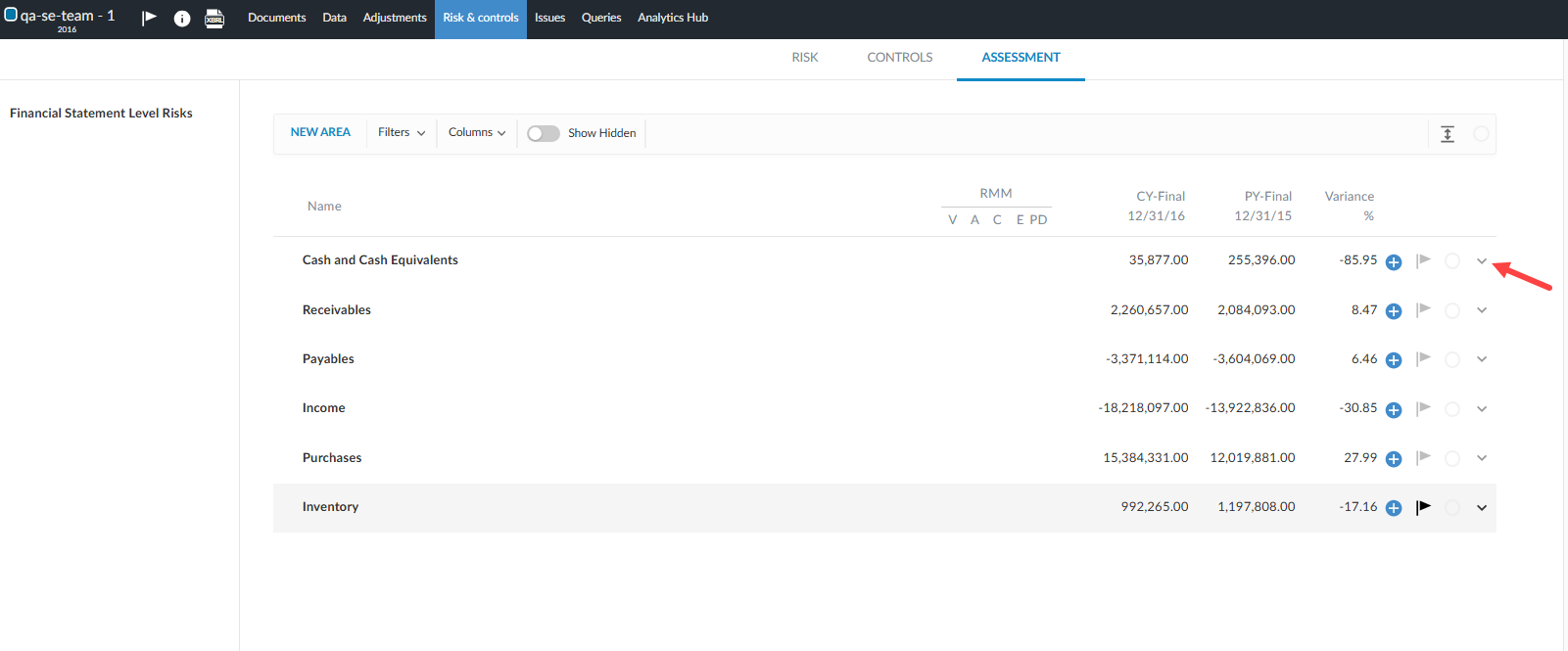Select the ASSESSMENT tab

coord(1021,58)
